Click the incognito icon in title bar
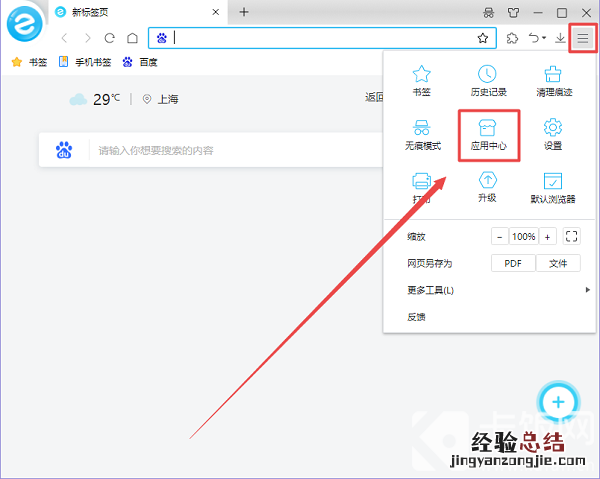The width and height of the screenshot is (600, 479). [x=488, y=13]
